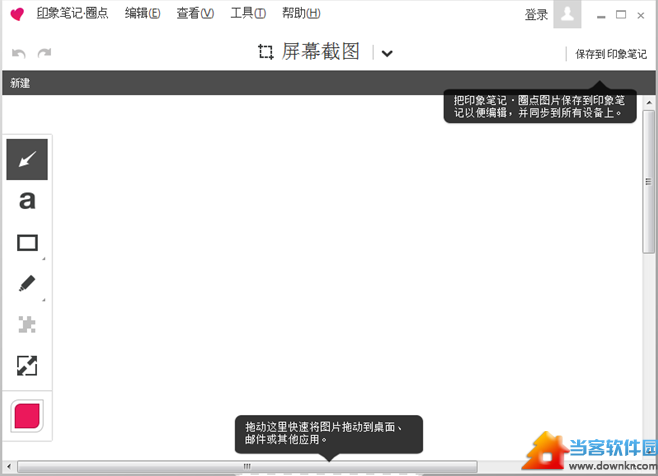The width and height of the screenshot is (658, 476).
Task: Select the Text tool marked 'a'
Action: [x=27, y=200]
